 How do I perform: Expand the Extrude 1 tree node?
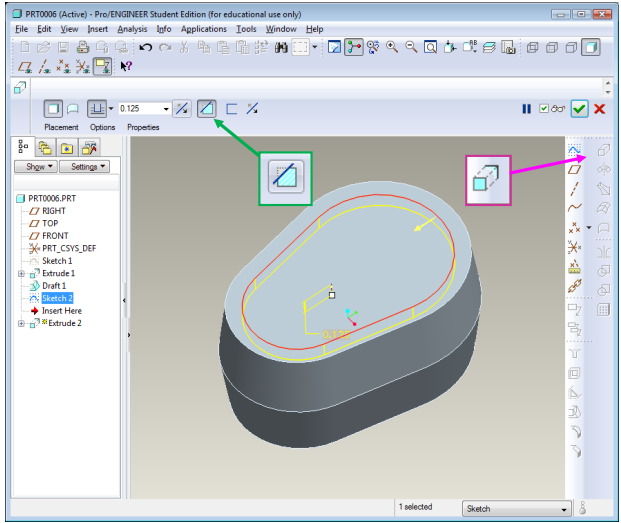click(x=22, y=273)
